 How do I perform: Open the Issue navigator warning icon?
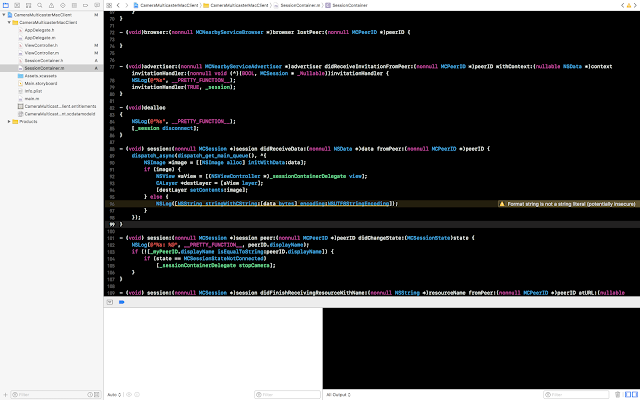pyautogui.click(x=51, y=5)
